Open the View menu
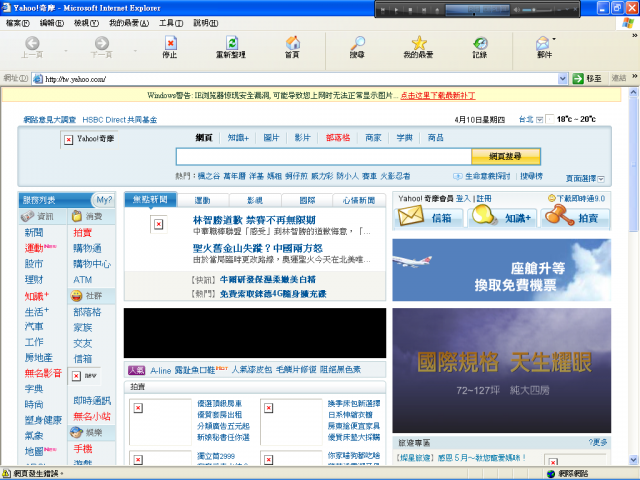640x480 pixels. (86, 23)
